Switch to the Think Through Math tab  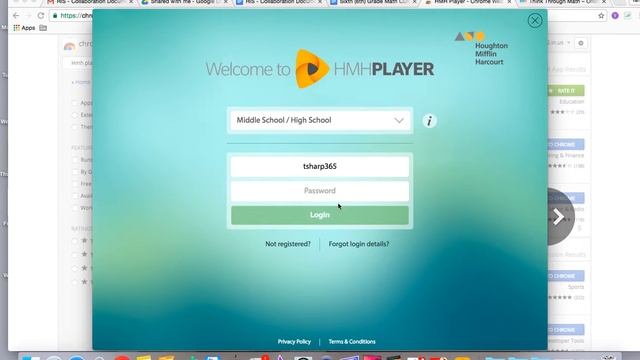[x=563, y=2]
